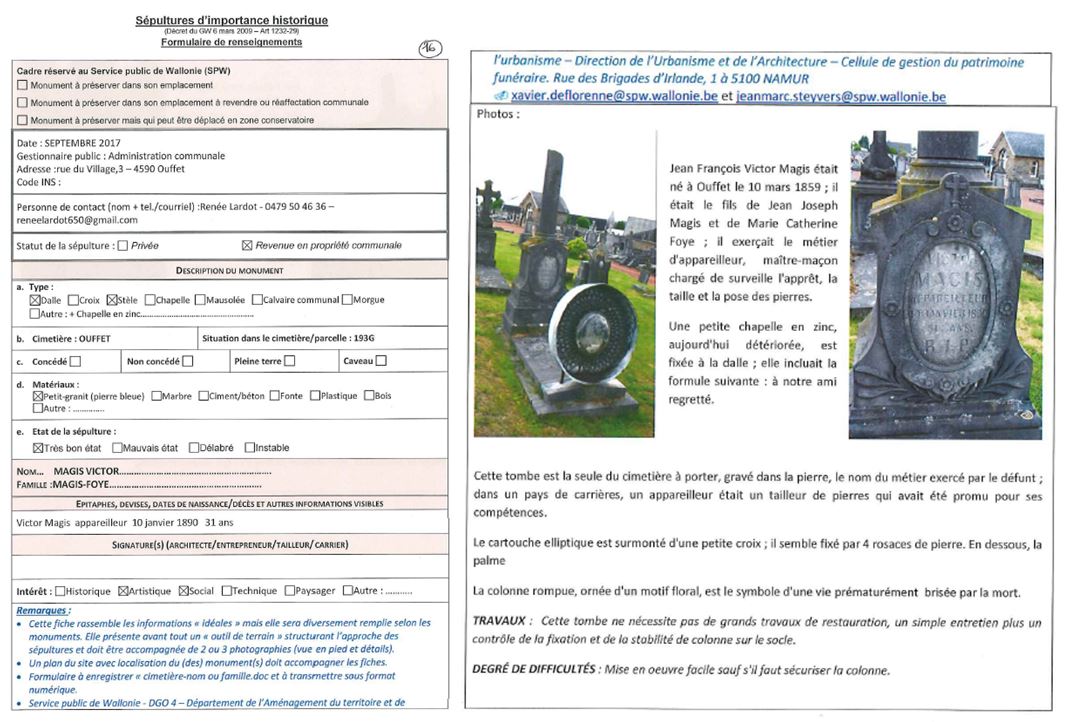
Task: Click the left tombstone photo with zinc chapel
Action: (564, 283)
